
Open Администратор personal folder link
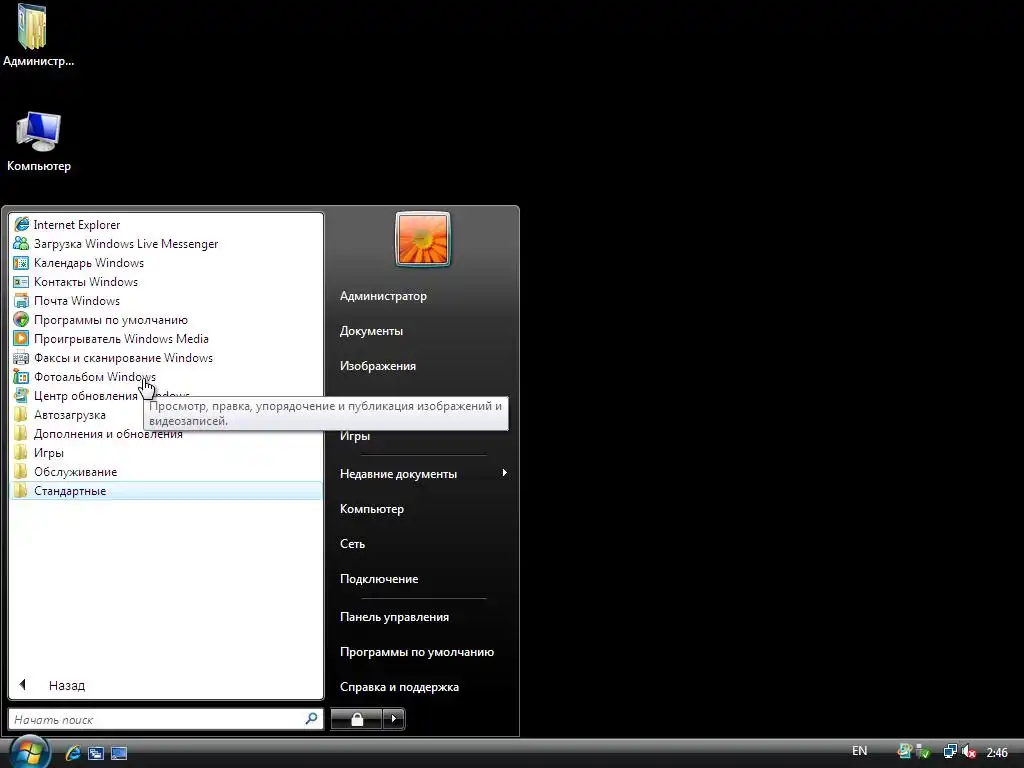[x=383, y=296]
